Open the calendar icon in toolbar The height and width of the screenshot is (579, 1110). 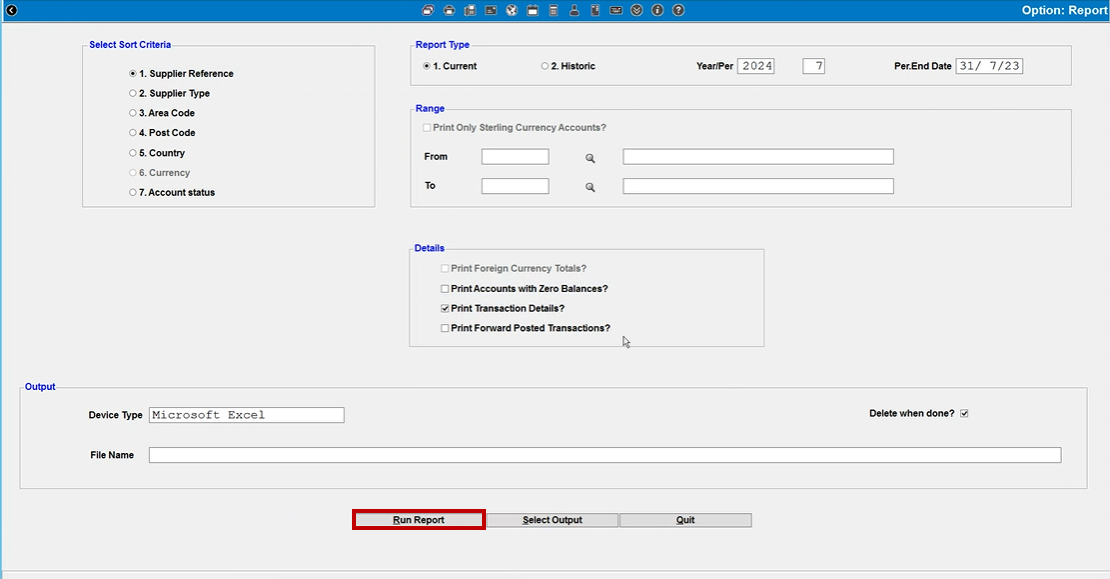[532, 10]
